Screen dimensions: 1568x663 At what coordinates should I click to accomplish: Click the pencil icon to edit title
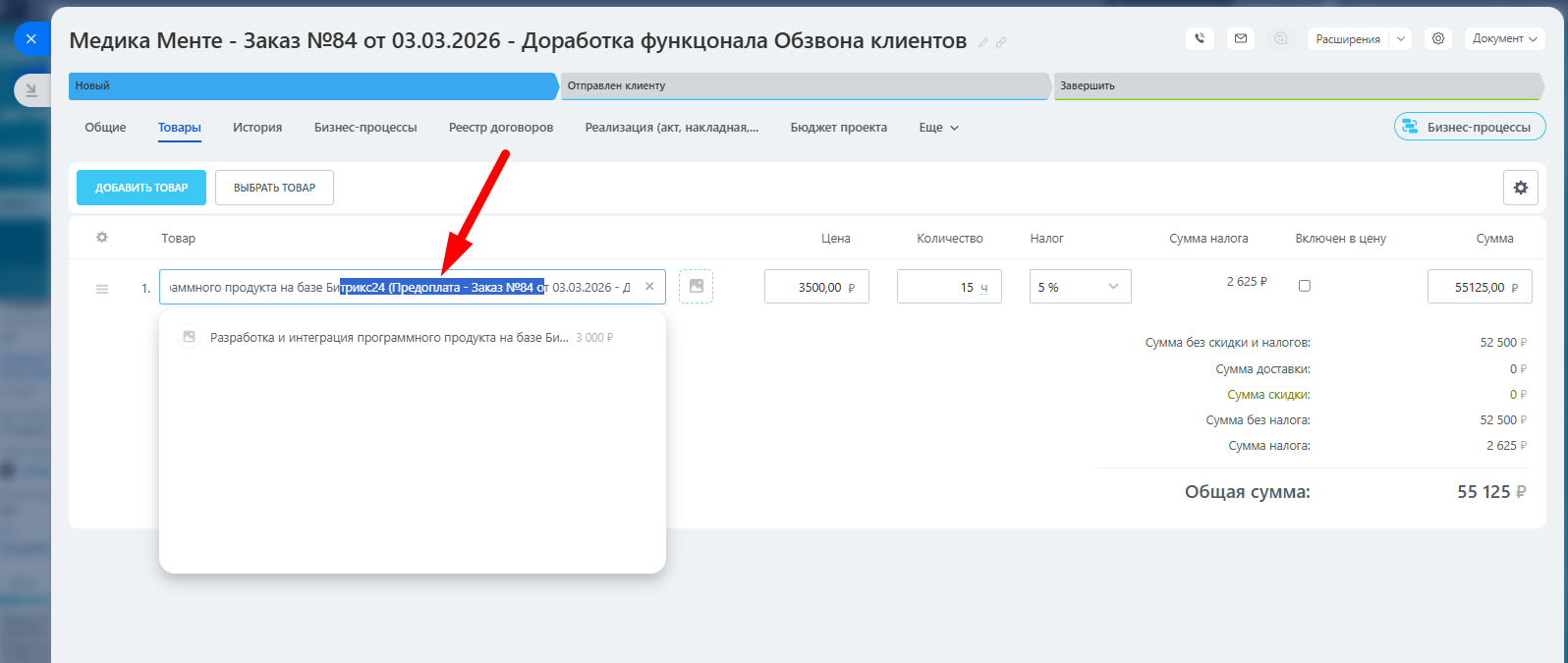pyautogui.click(x=983, y=42)
